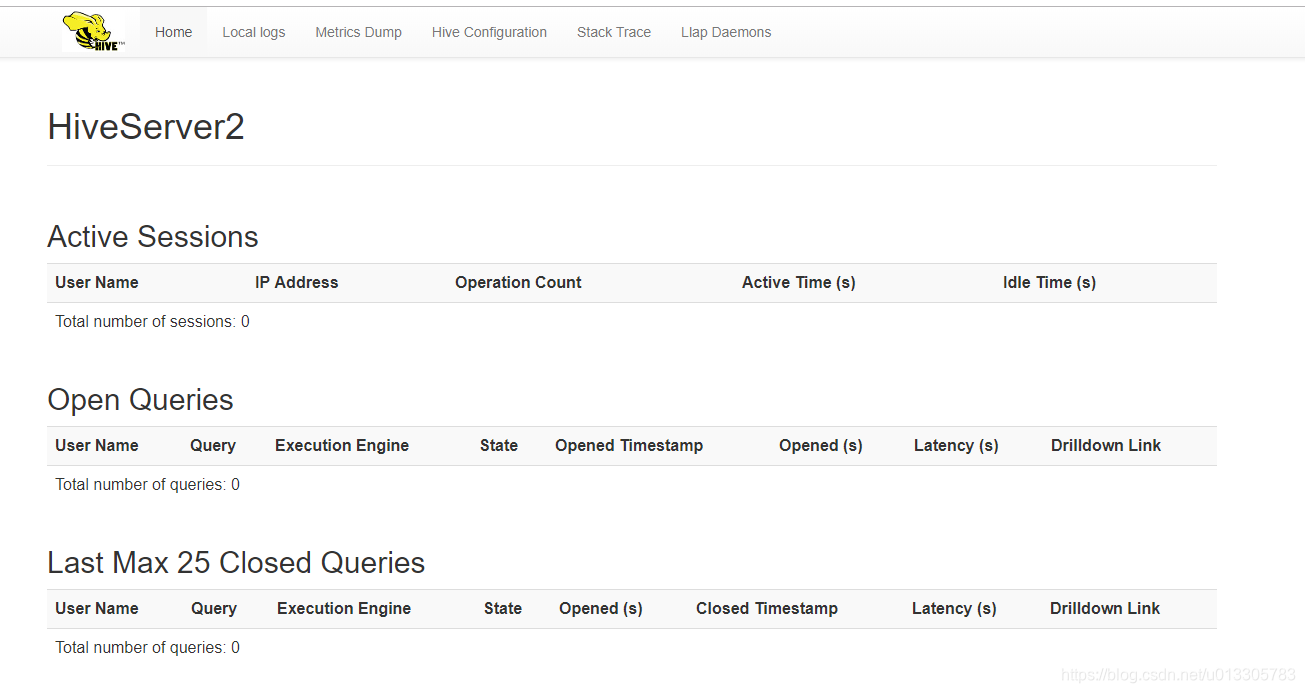Click Query header in Open Queries table

tap(213, 445)
